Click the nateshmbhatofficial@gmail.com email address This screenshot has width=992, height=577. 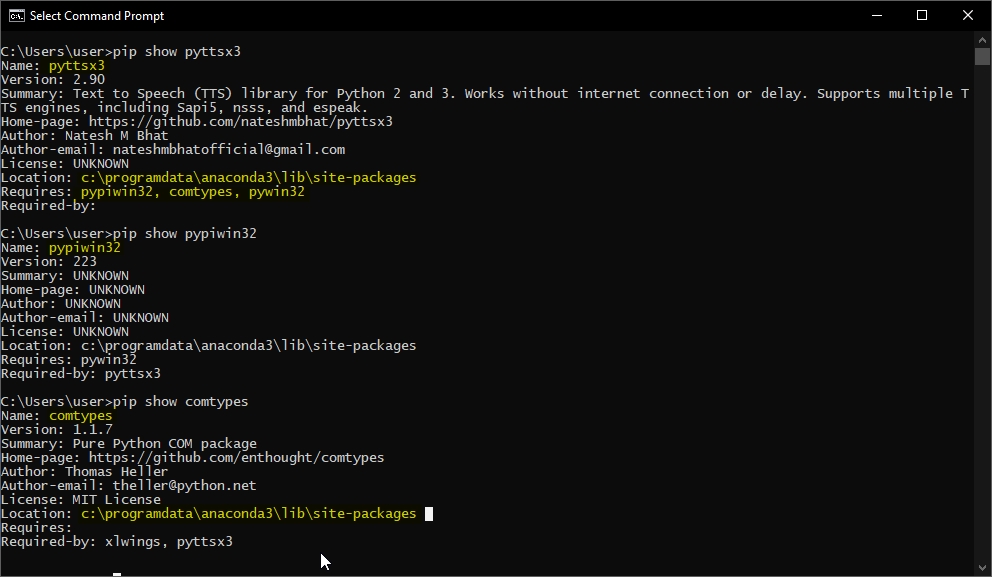pos(229,150)
